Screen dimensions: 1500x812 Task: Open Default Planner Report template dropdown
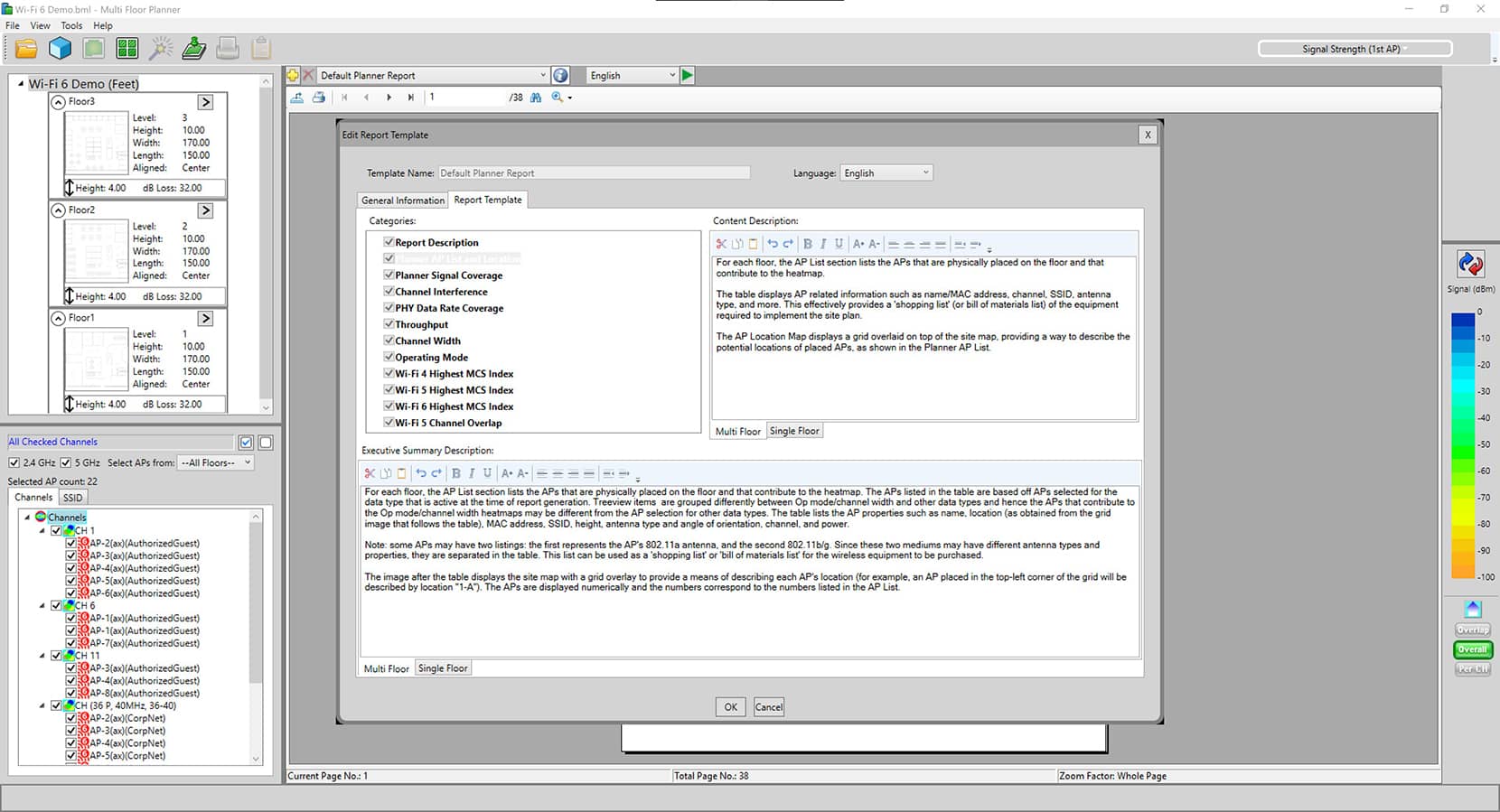(432, 76)
